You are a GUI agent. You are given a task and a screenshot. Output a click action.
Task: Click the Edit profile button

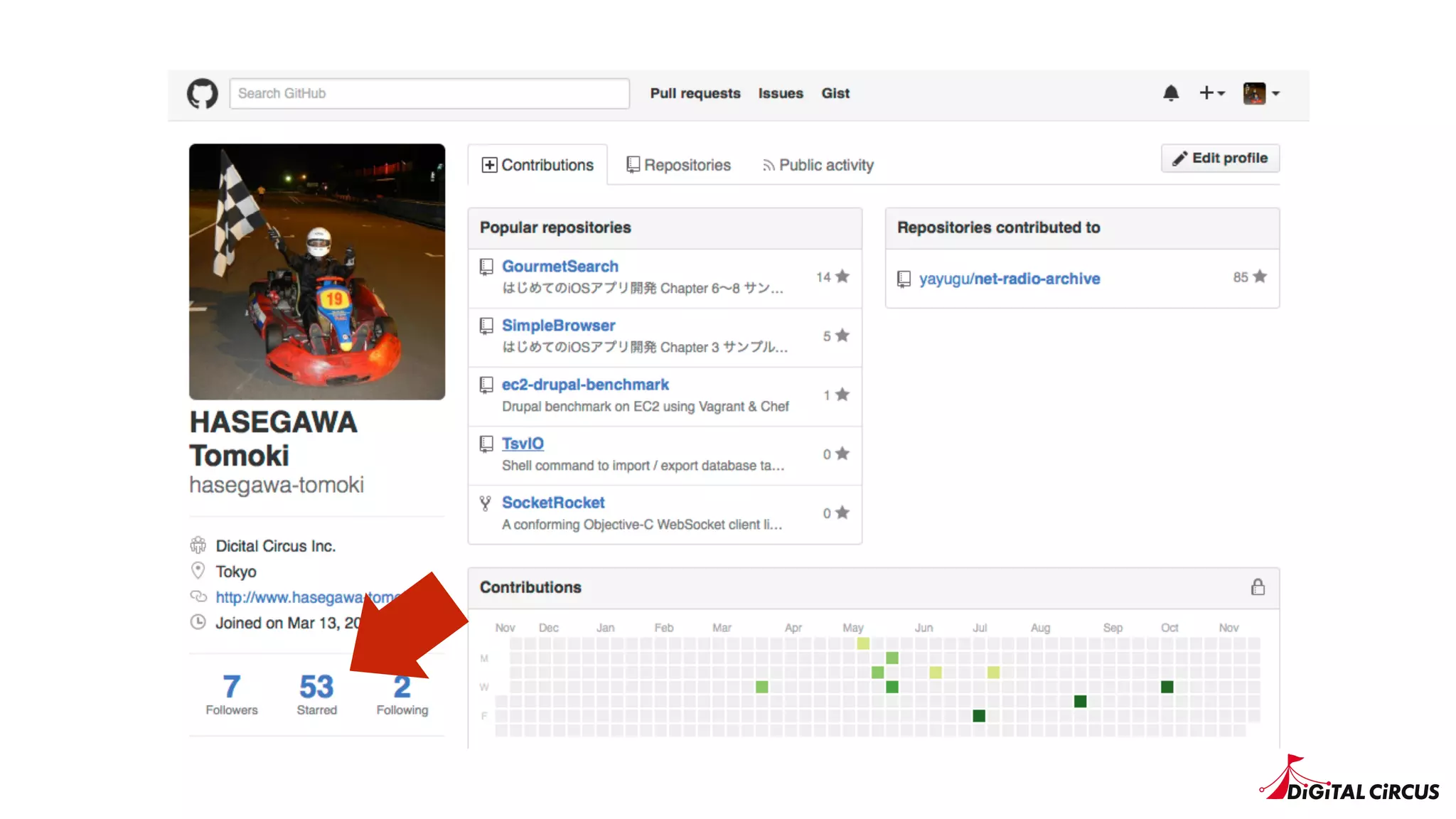[x=1220, y=158]
